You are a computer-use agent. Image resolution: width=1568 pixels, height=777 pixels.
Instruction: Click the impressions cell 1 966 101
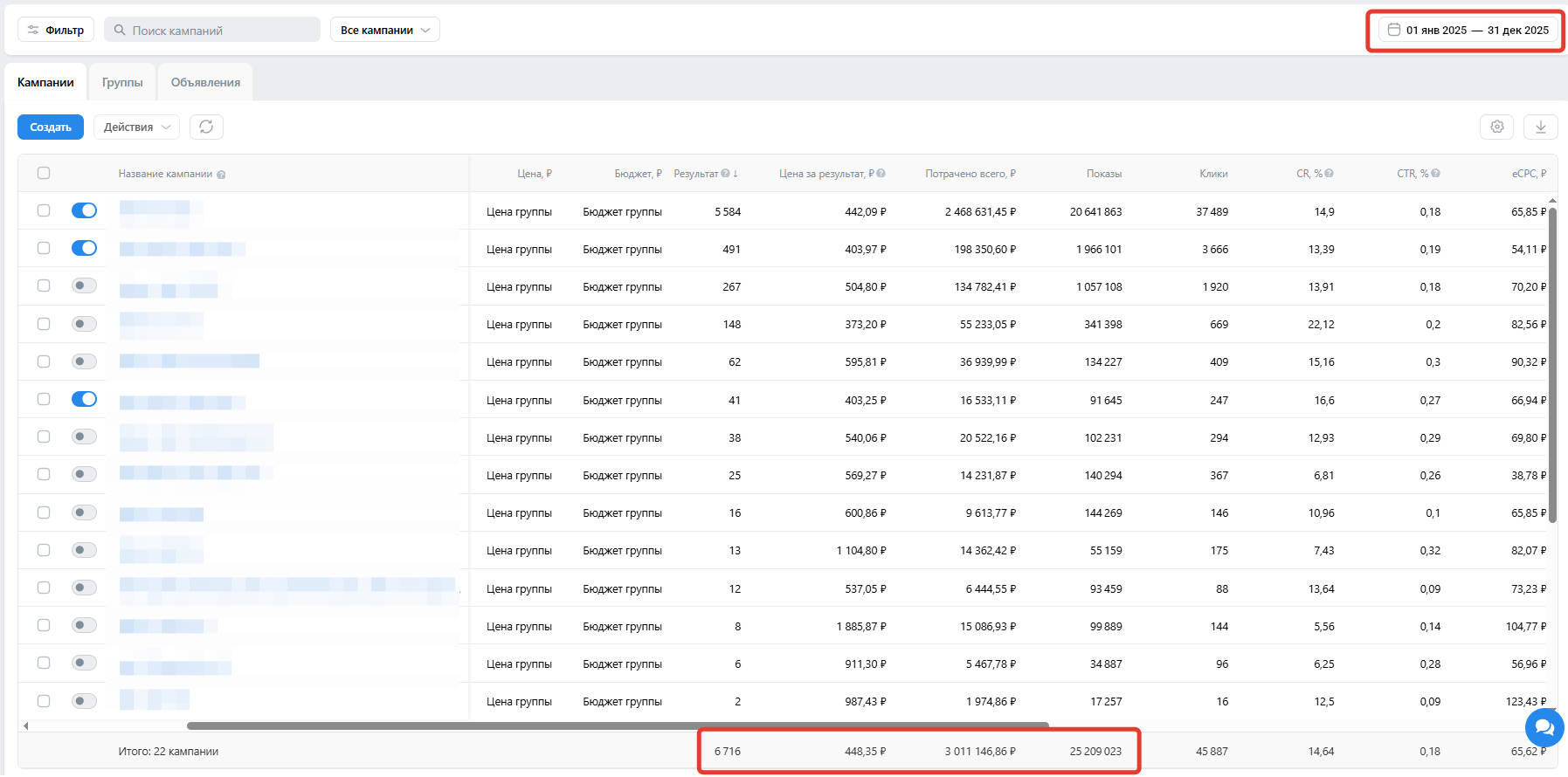(x=1099, y=250)
